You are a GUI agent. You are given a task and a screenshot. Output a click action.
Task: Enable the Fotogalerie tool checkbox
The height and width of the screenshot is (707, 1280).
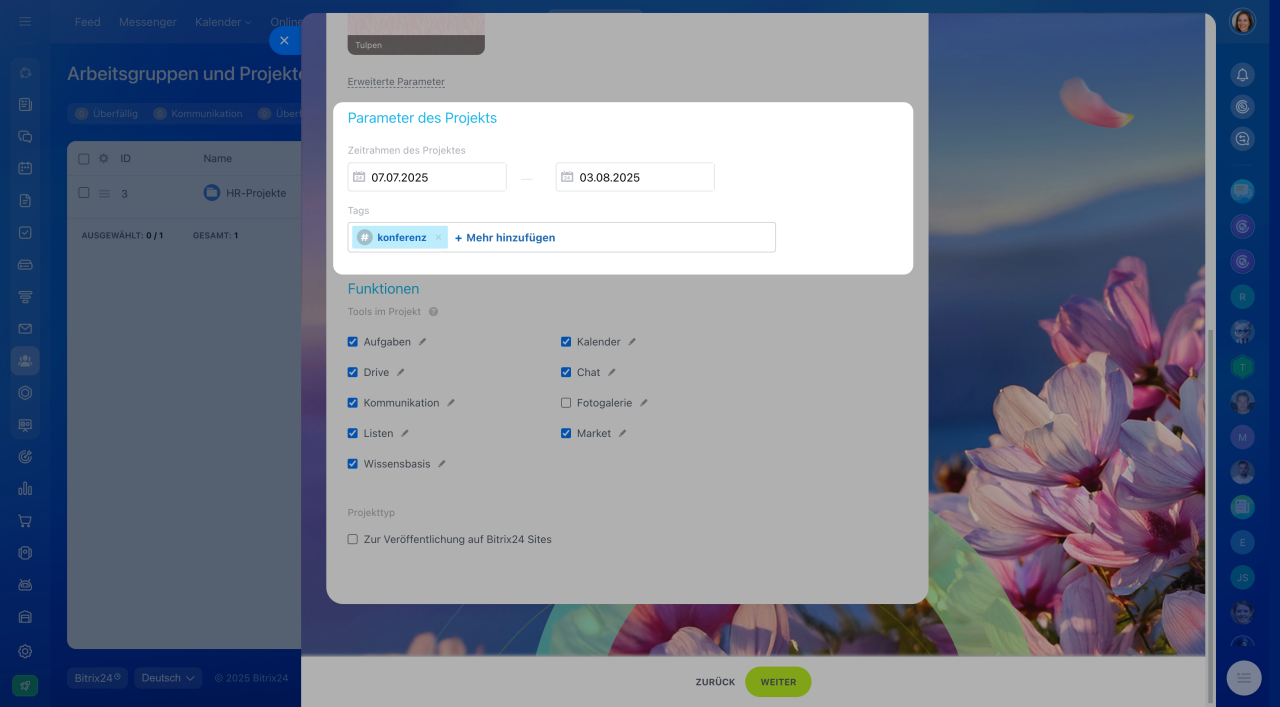[x=566, y=403]
